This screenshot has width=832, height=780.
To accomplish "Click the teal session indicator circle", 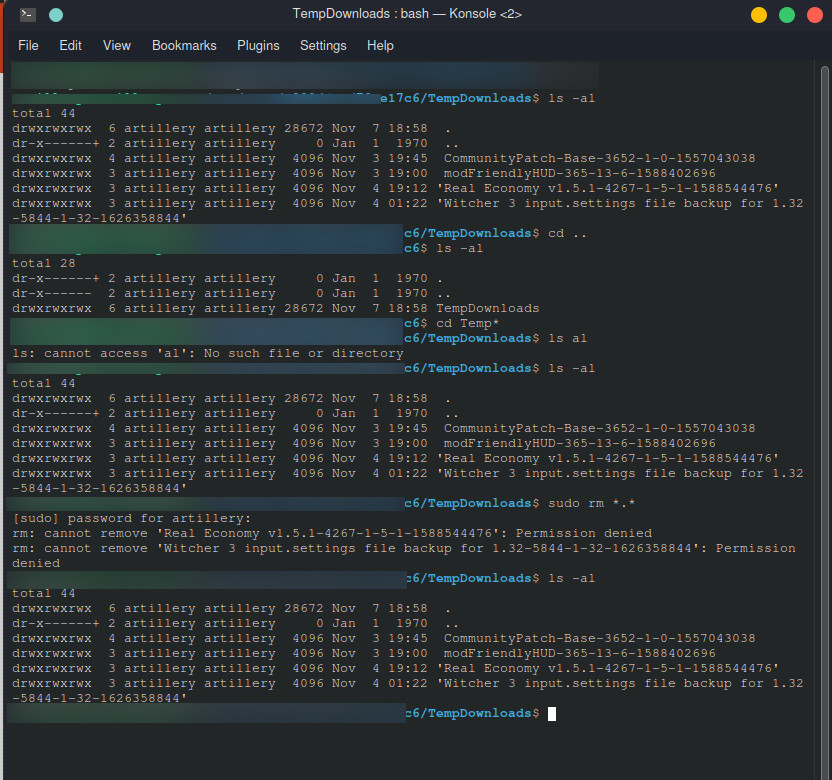I will pos(55,13).
